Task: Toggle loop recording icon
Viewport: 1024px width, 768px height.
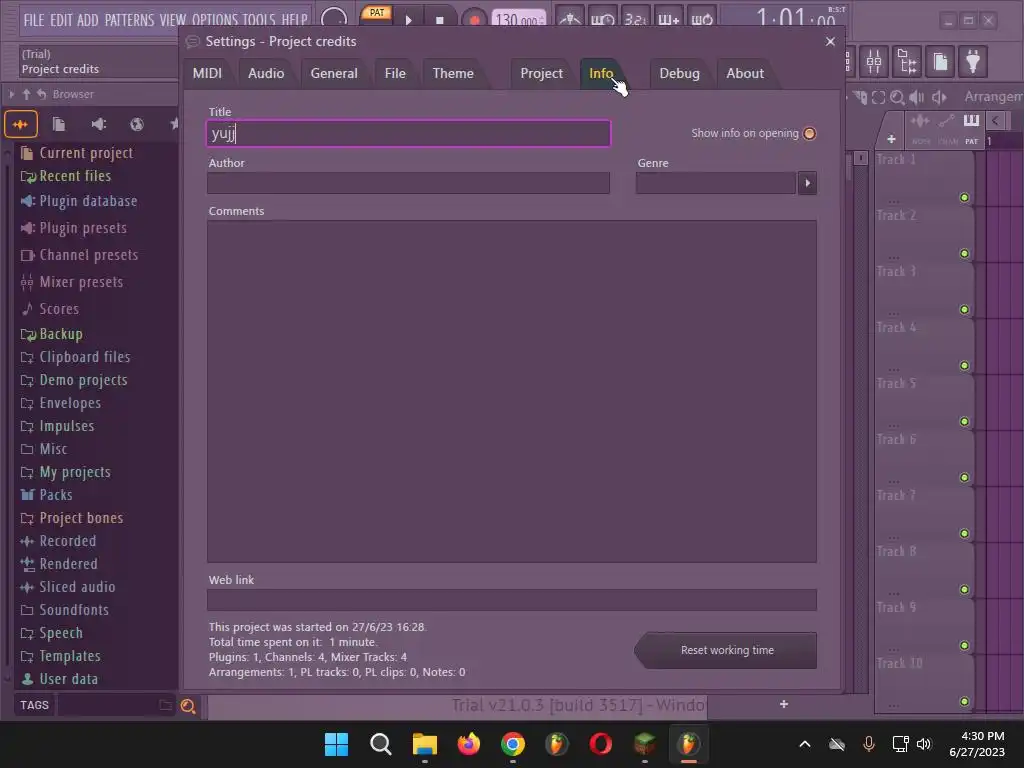Action: [x=701, y=19]
